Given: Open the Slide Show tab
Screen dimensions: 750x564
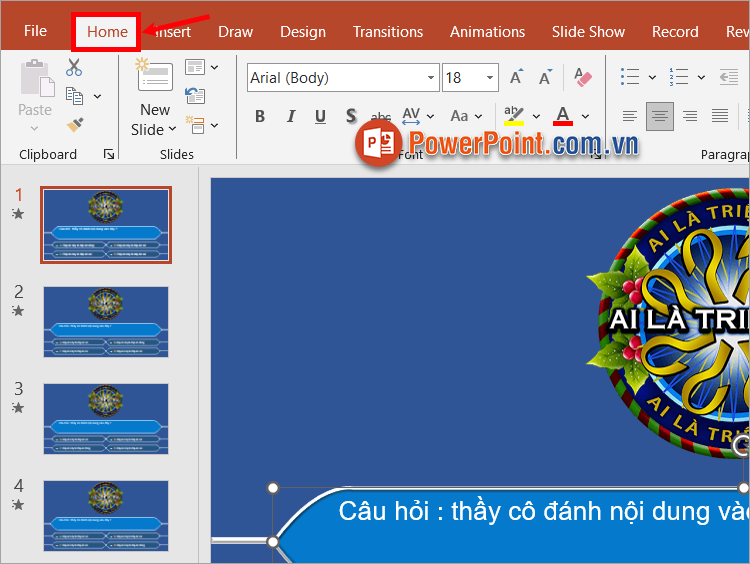Looking at the screenshot, I should click(588, 32).
